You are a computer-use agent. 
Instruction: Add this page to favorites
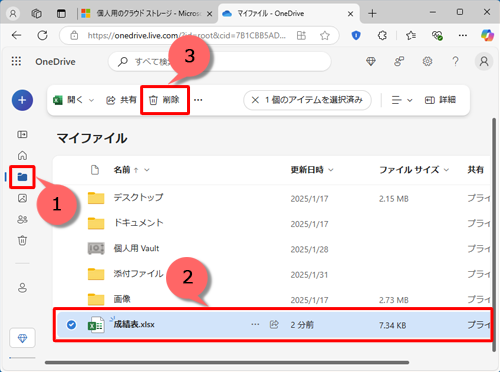(324, 35)
